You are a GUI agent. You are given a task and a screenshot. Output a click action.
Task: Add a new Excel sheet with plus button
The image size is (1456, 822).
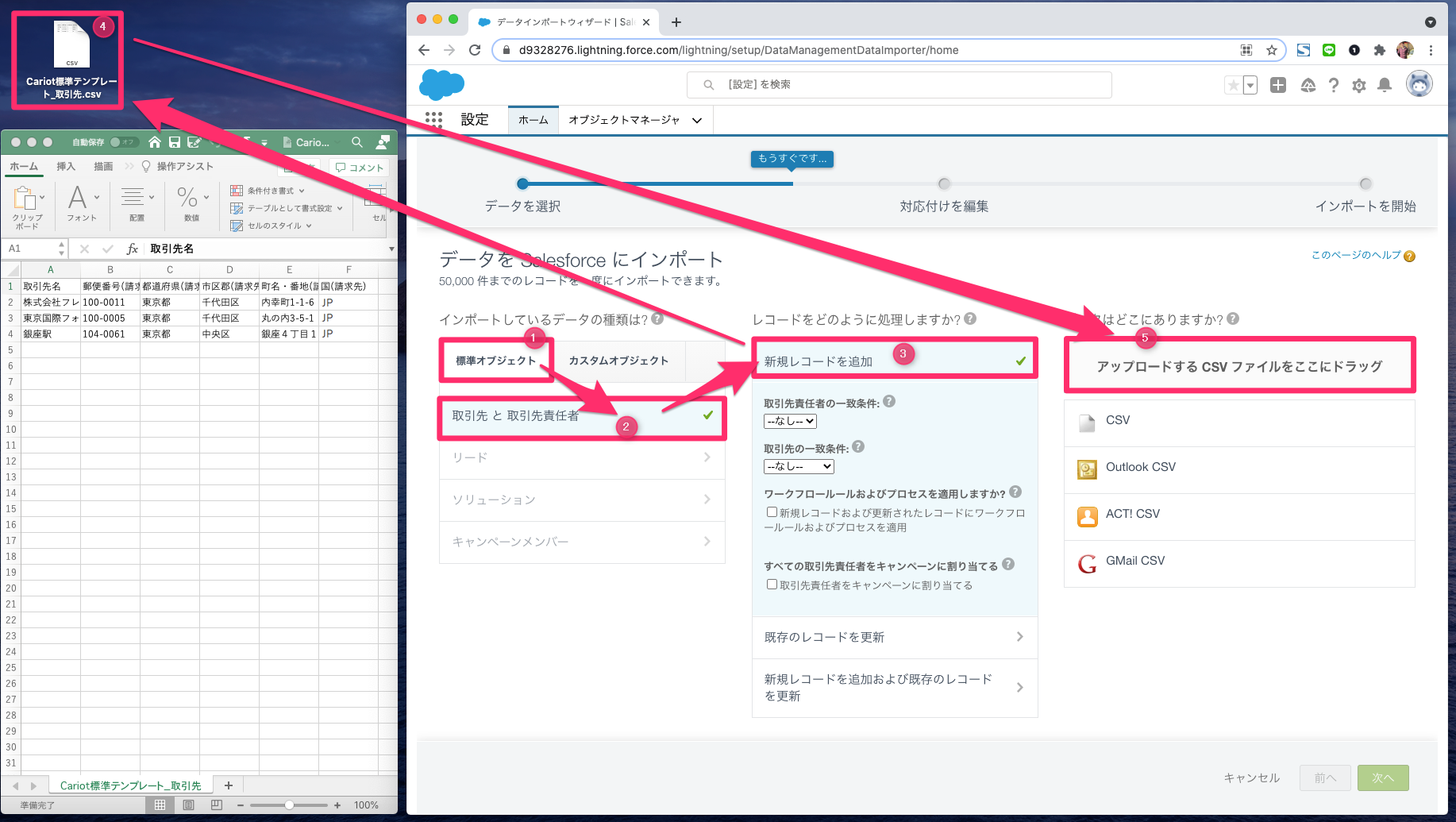[x=229, y=785]
